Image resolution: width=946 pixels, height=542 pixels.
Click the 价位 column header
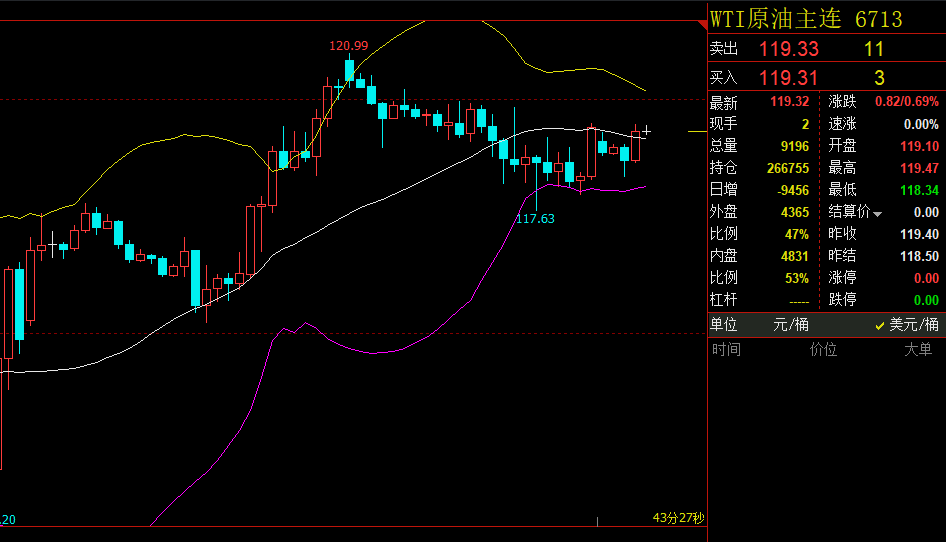(823, 349)
